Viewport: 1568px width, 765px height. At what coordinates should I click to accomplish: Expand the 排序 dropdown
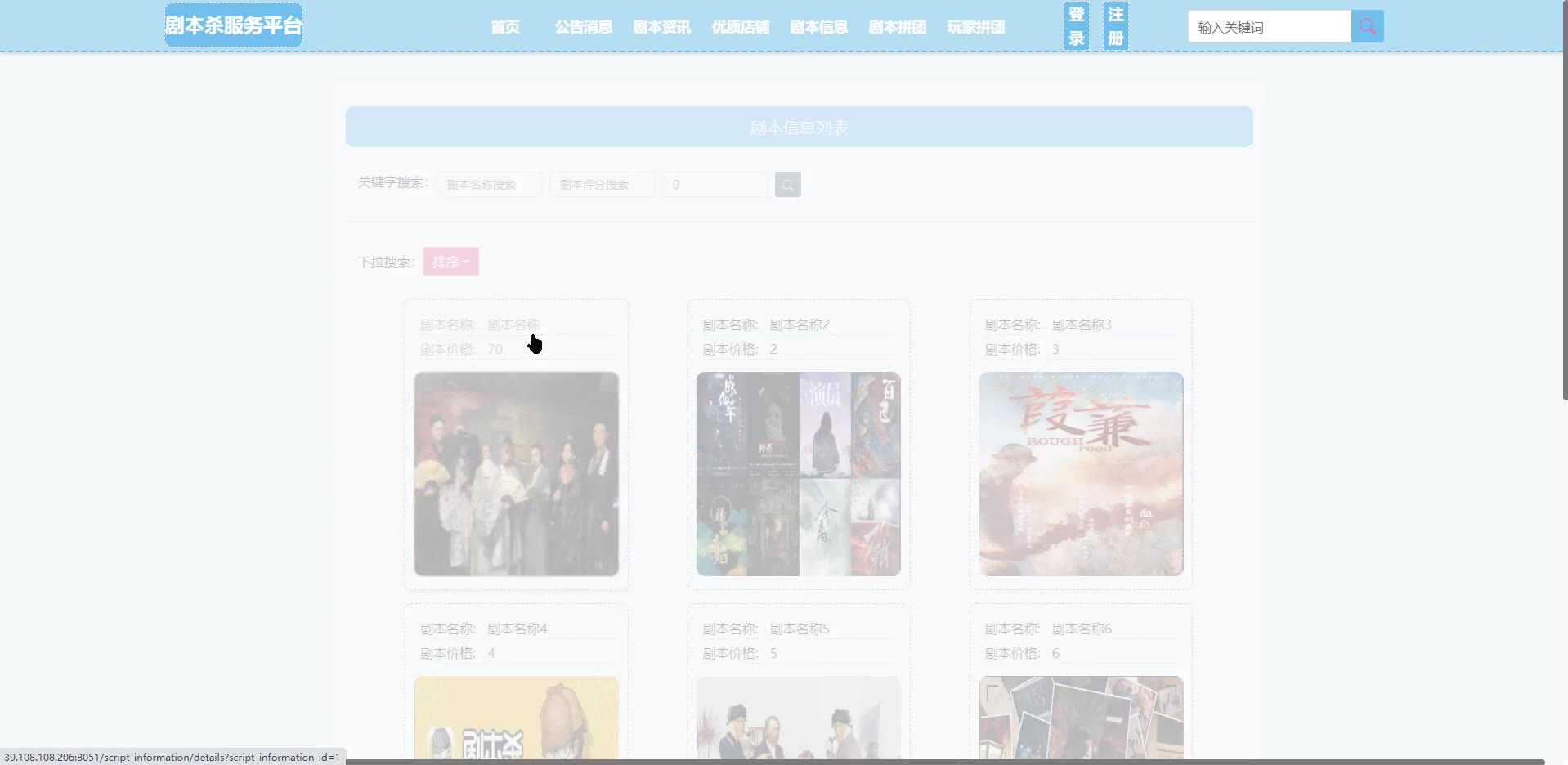450,262
